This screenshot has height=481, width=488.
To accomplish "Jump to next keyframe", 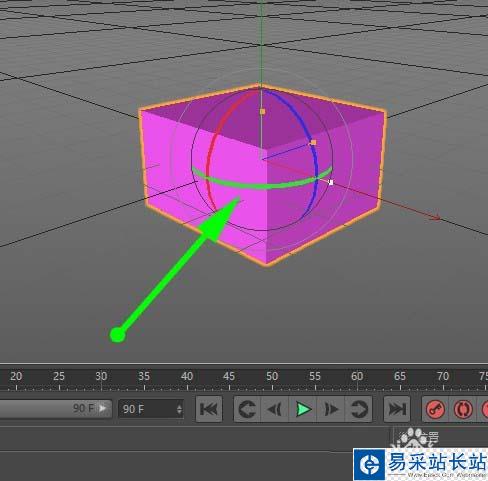I will [359, 409].
